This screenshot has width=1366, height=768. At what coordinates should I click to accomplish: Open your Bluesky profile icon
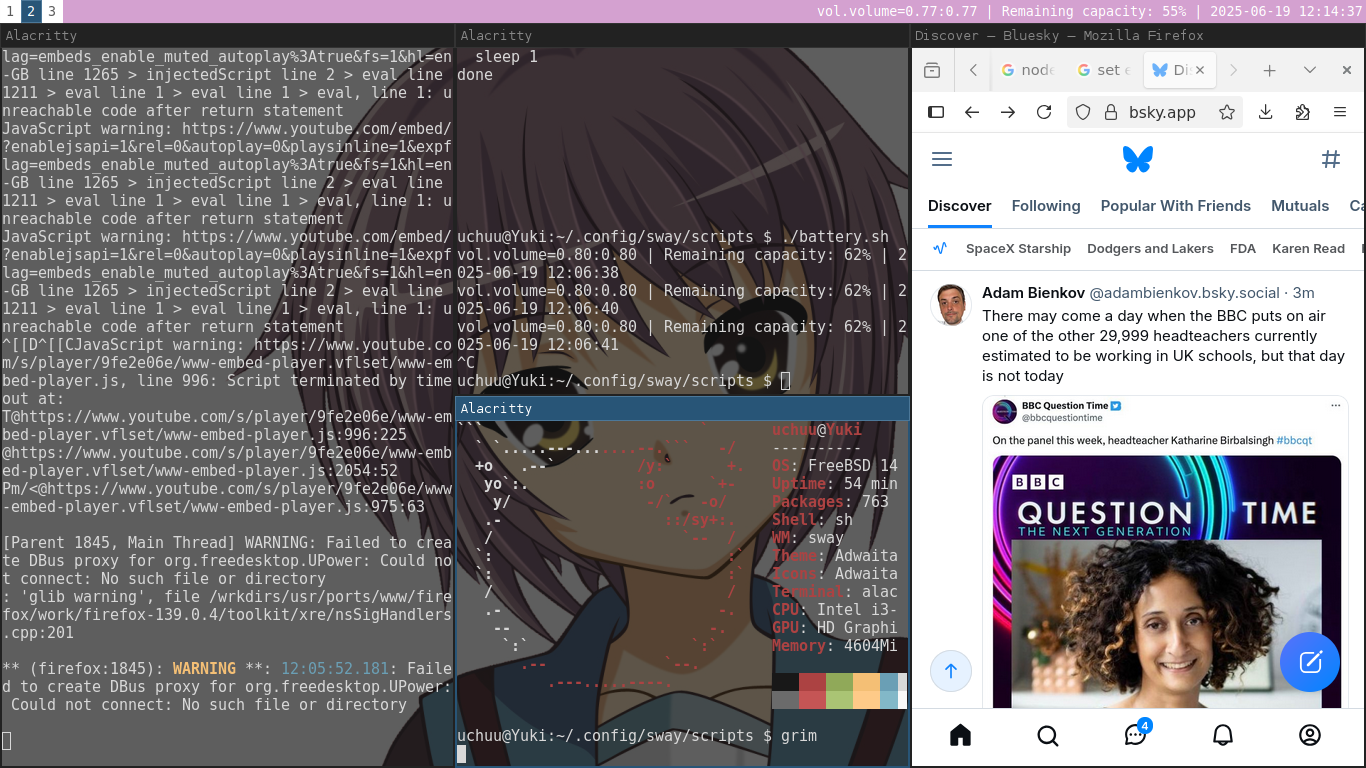pos(1310,736)
